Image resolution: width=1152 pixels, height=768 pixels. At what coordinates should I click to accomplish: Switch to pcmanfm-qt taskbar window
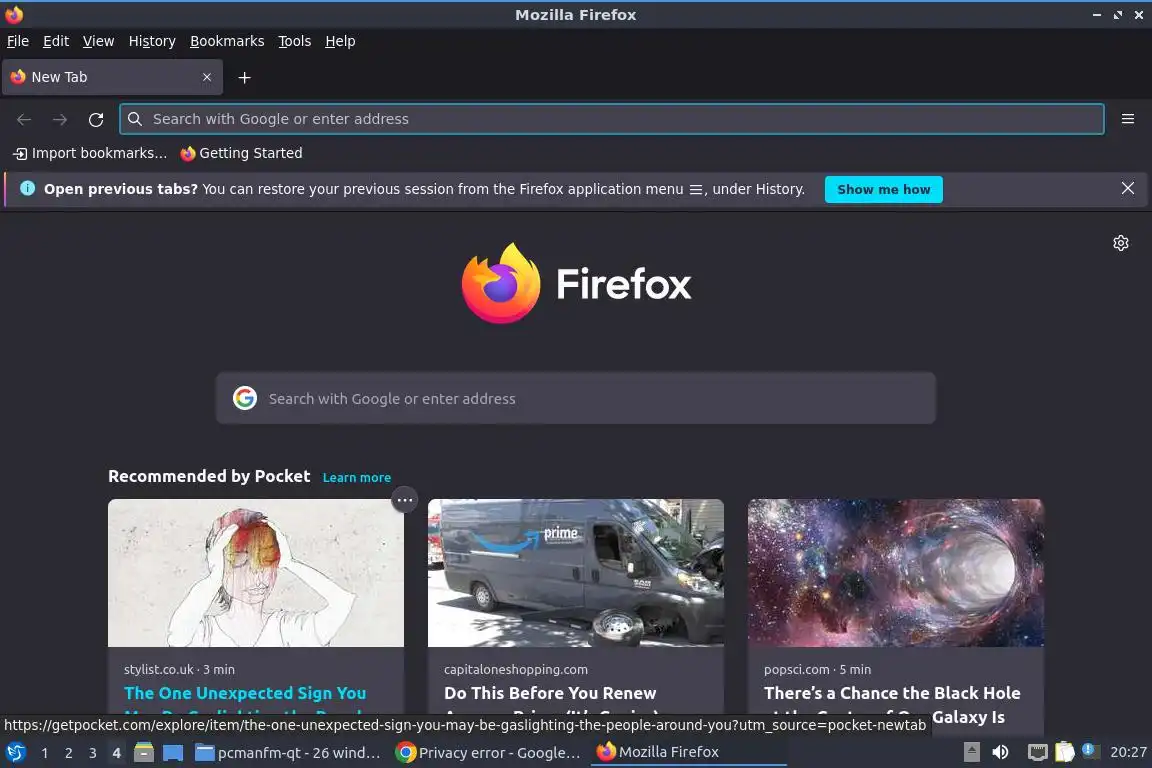tap(288, 752)
